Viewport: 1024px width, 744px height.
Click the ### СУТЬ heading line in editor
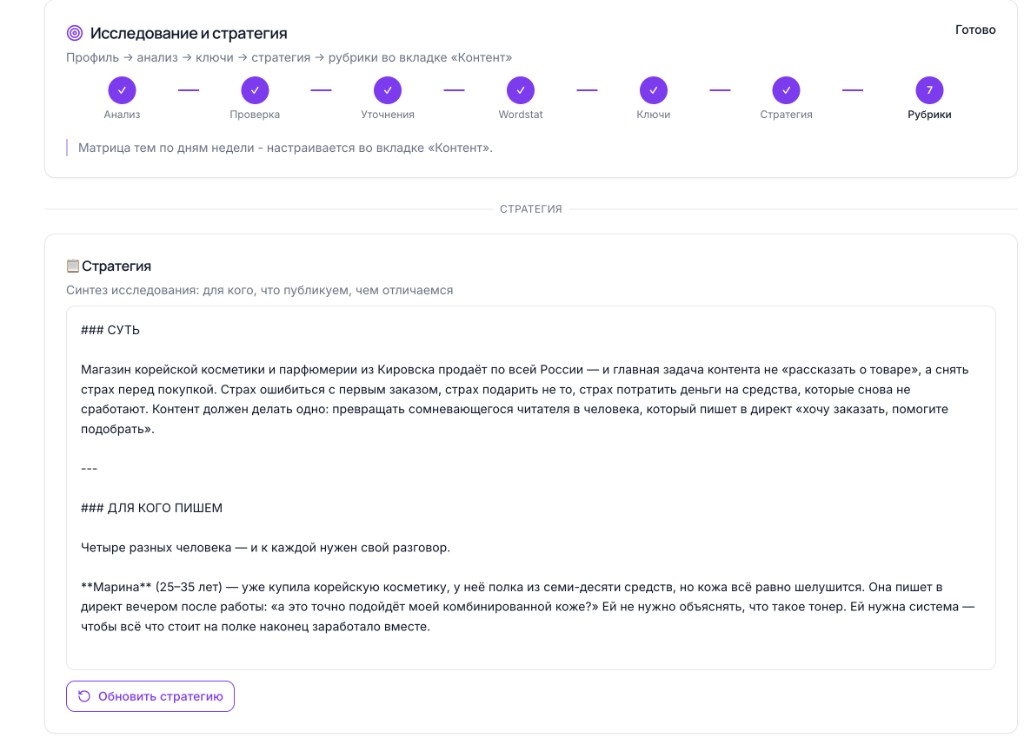[x=110, y=330]
